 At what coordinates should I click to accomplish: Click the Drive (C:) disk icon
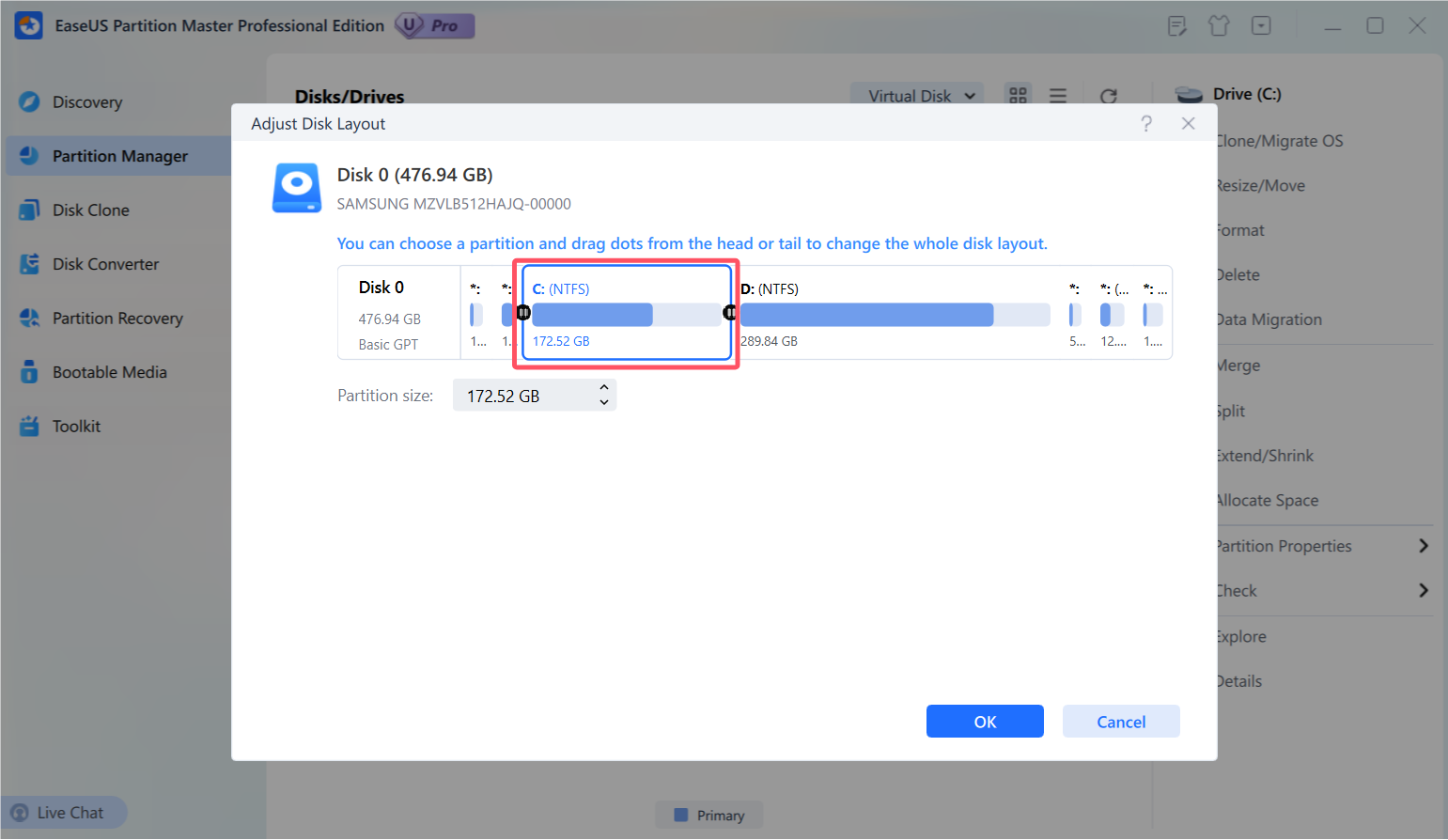point(1189,94)
